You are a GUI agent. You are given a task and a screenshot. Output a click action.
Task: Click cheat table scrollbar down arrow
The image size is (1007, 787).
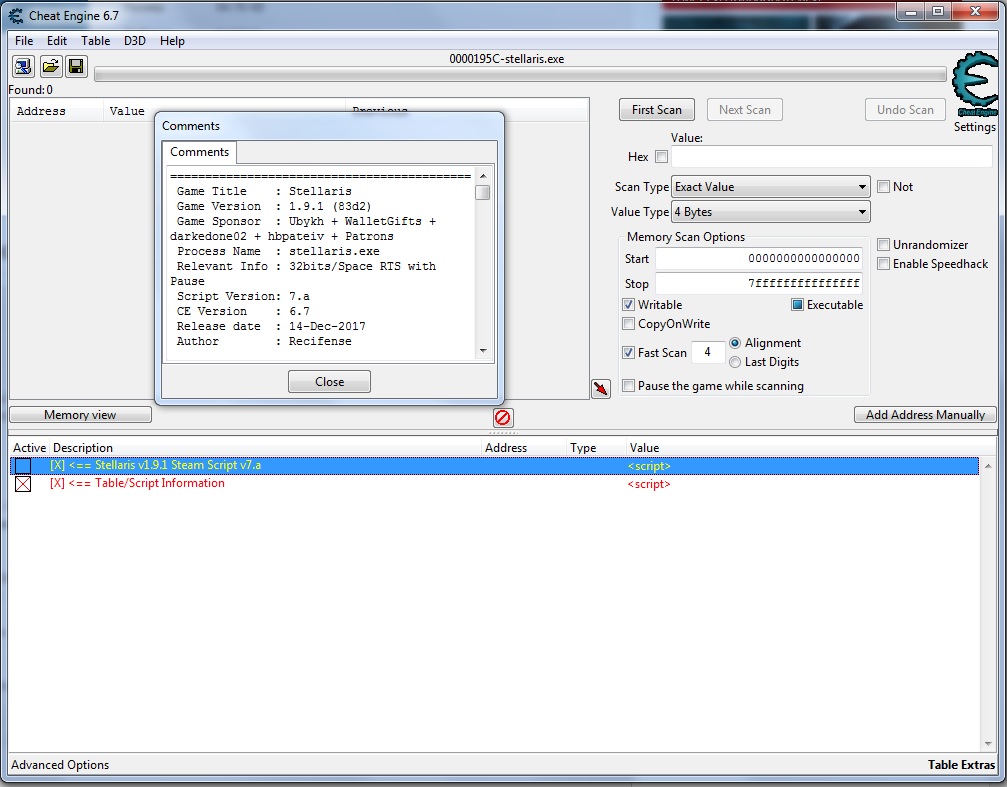coord(988,744)
